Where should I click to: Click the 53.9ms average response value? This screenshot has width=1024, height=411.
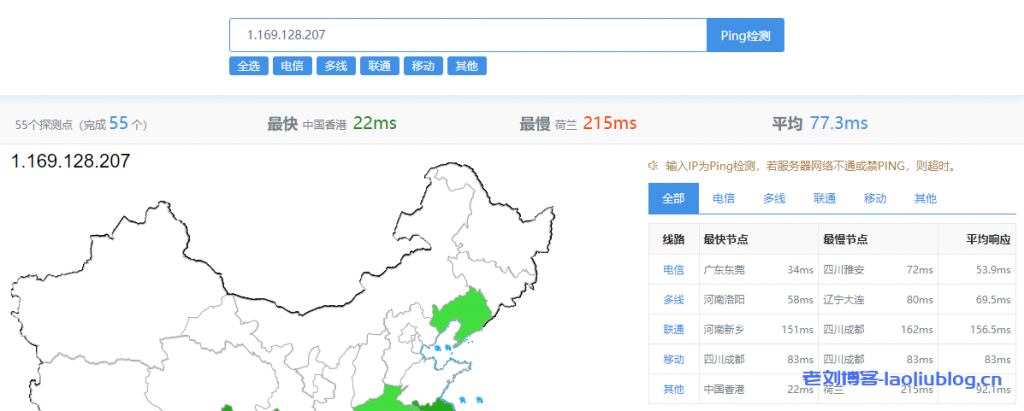click(993, 270)
